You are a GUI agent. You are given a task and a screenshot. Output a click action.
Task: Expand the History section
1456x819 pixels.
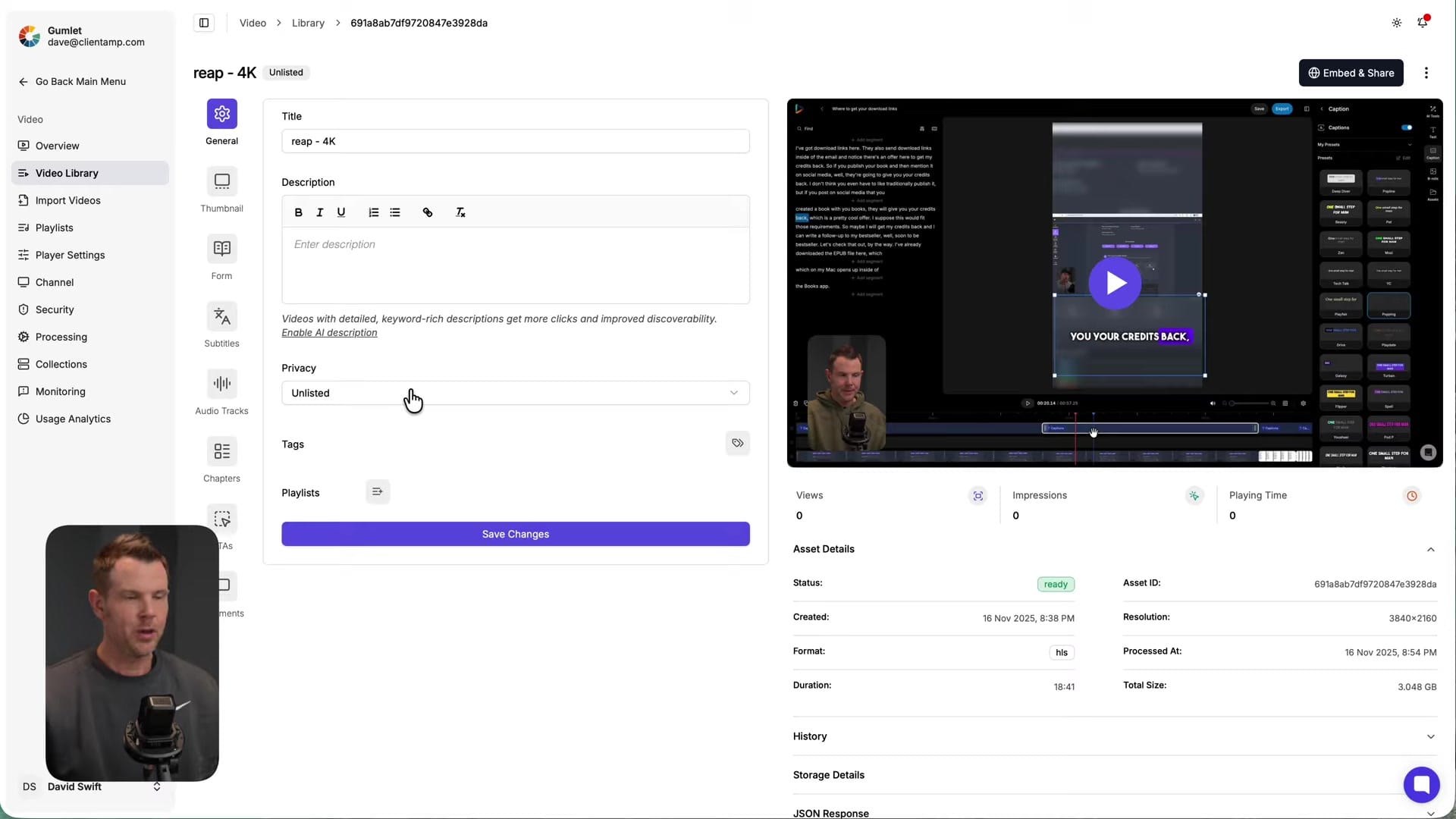pyautogui.click(x=1430, y=736)
